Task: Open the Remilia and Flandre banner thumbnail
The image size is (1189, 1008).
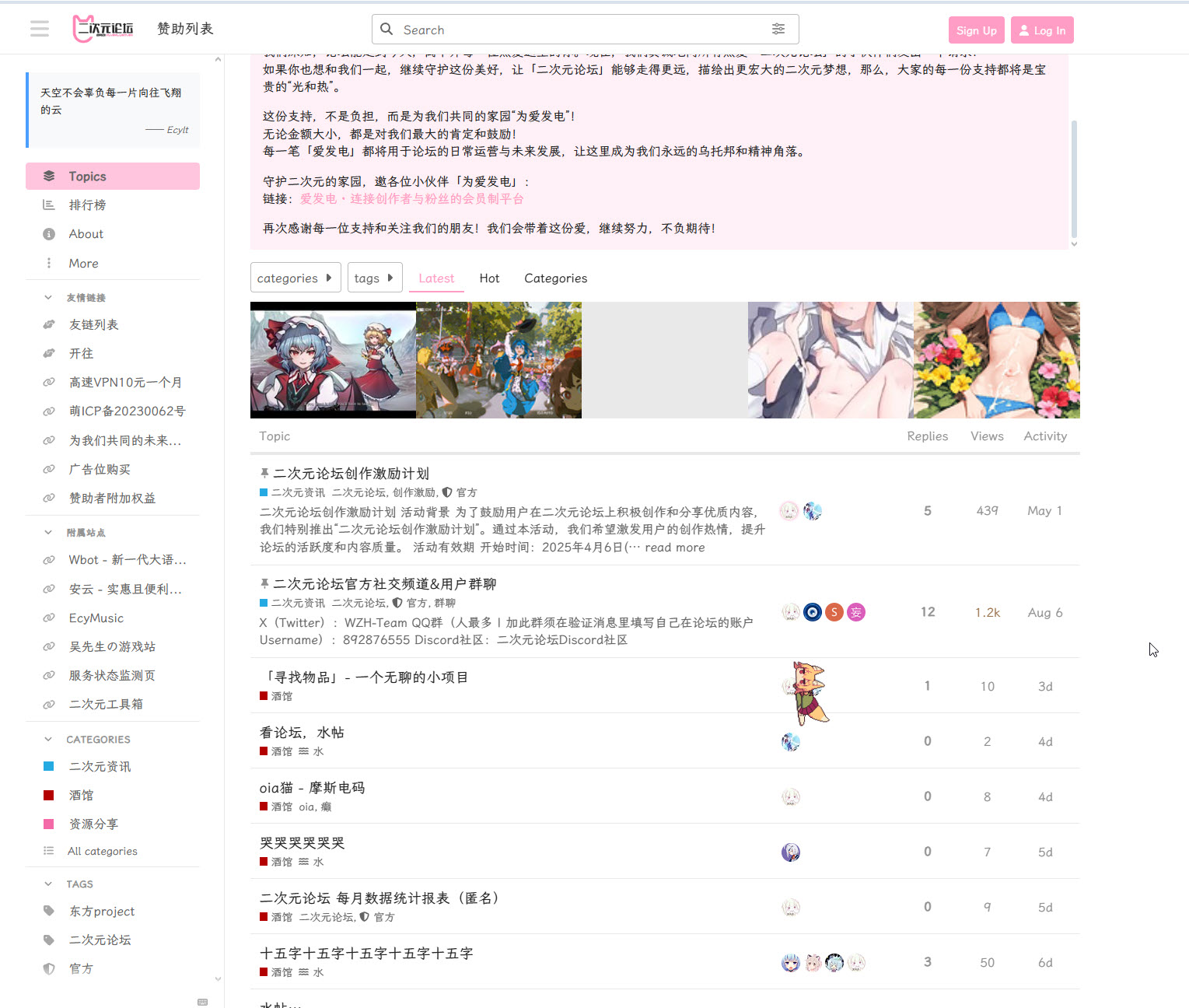Action: tap(333, 360)
